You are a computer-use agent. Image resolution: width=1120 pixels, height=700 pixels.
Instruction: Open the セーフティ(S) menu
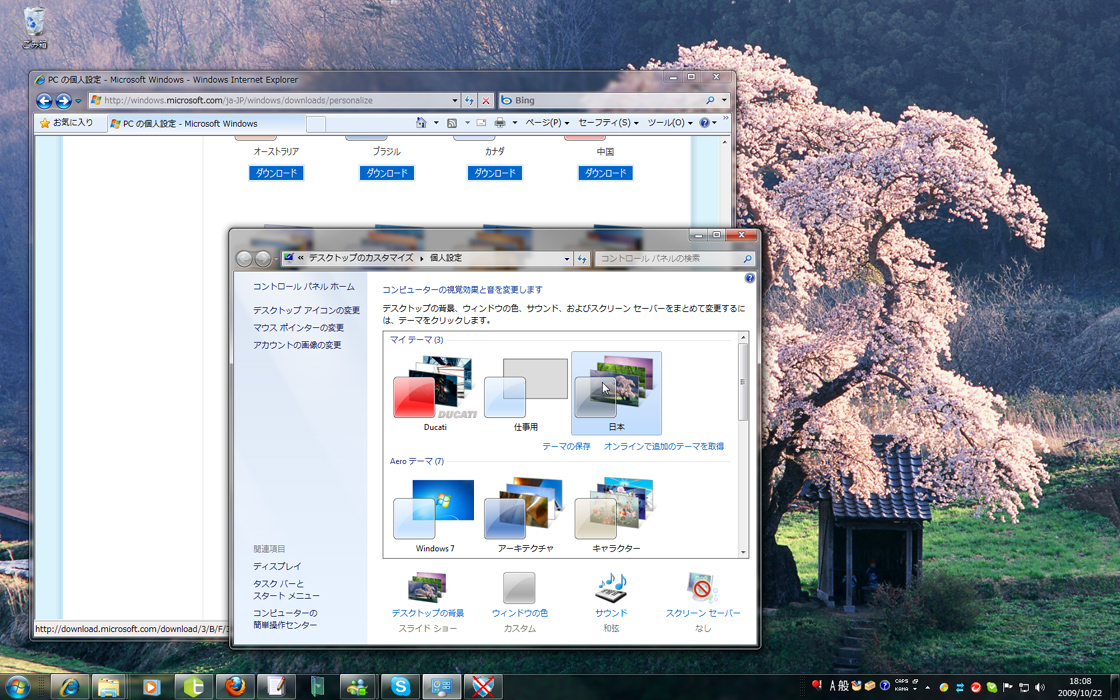(609, 123)
